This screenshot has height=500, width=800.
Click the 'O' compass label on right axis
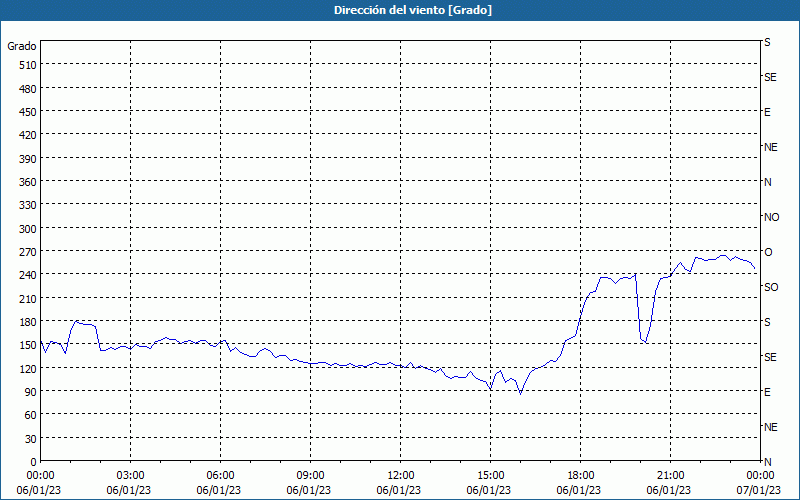[768, 252]
